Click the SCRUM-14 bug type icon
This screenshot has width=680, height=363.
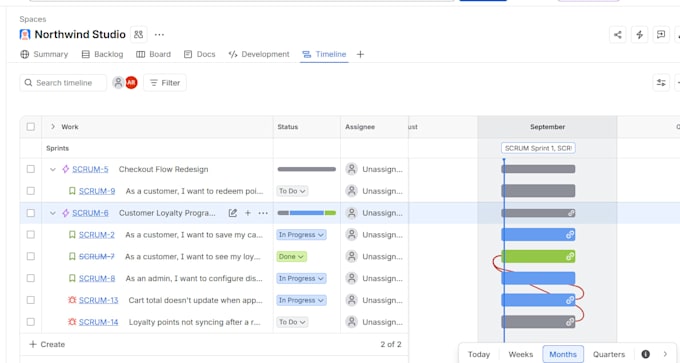click(x=72, y=322)
